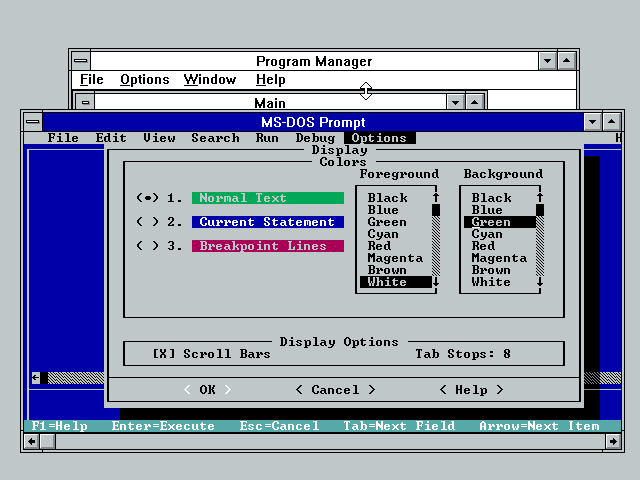
Task: Click the MS-DOS Prompt title bar
Action: point(313,122)
